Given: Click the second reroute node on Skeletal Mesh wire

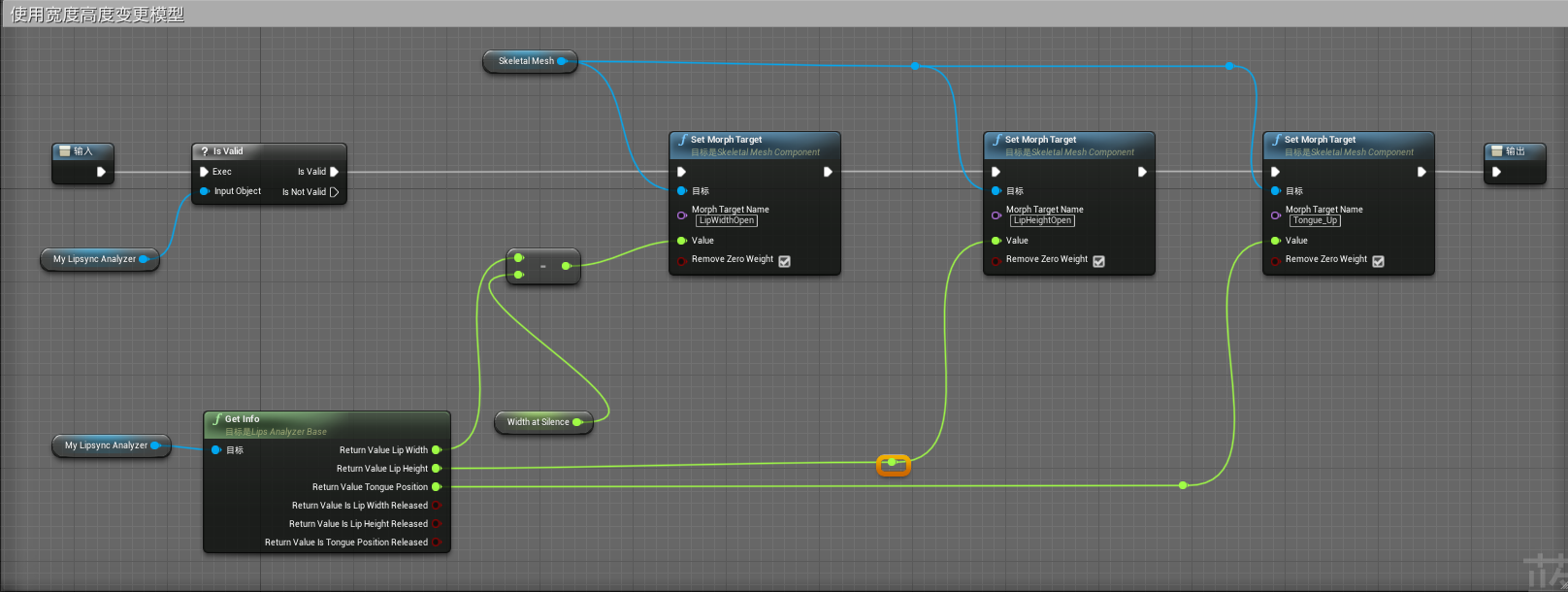Looking at the screenshot, I should (x=1229, y=66).
